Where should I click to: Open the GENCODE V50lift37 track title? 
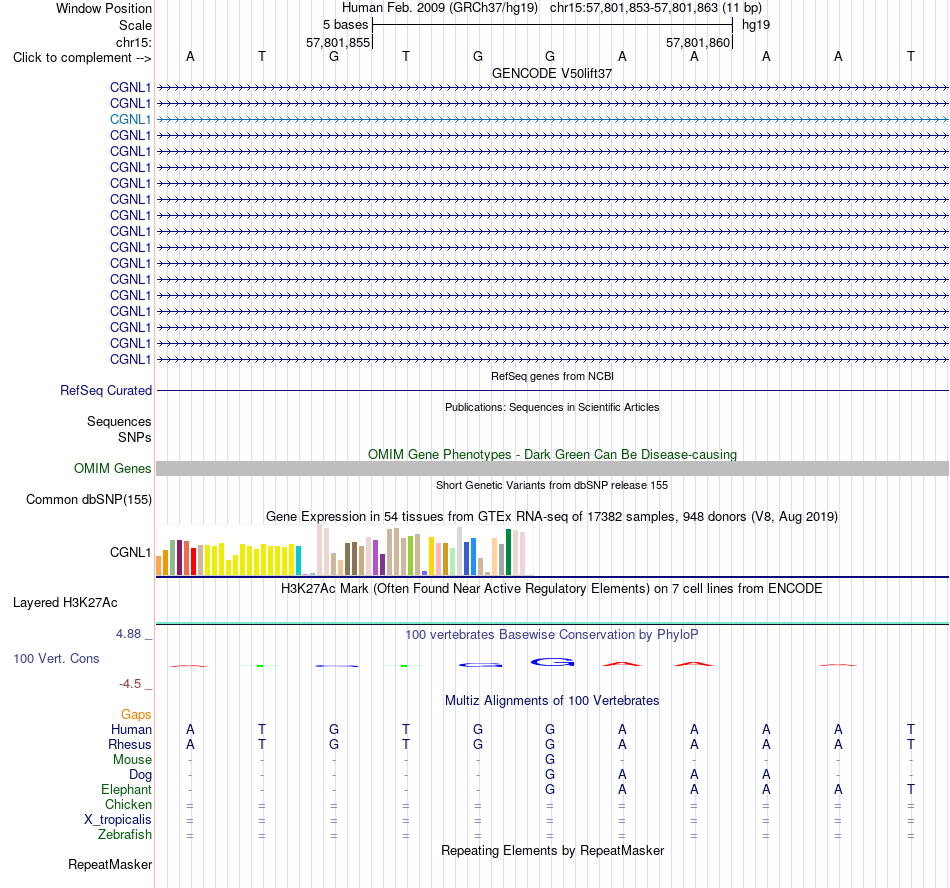pos(552,73)
